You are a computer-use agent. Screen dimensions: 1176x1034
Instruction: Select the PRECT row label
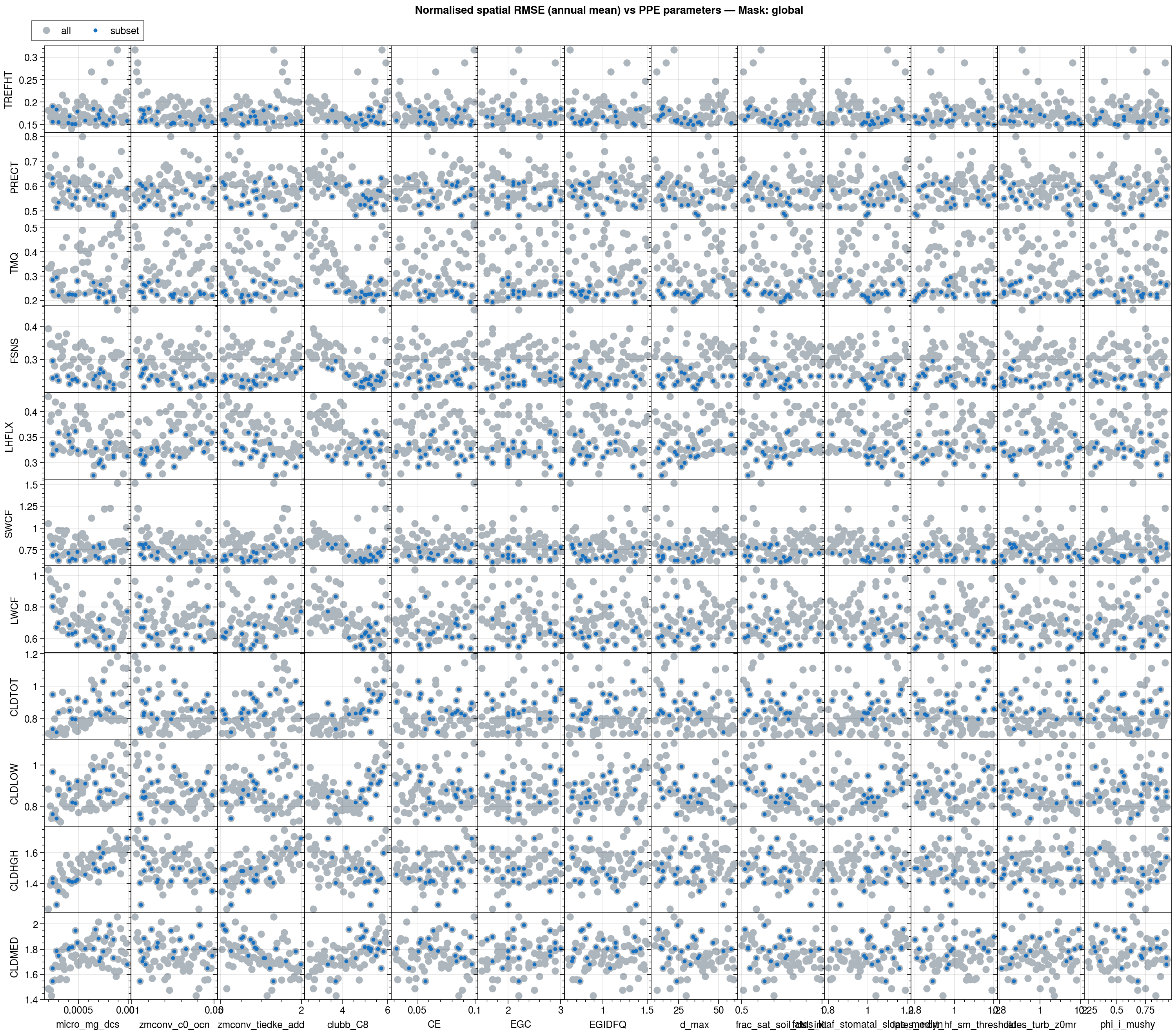click(x=15, y=177)
